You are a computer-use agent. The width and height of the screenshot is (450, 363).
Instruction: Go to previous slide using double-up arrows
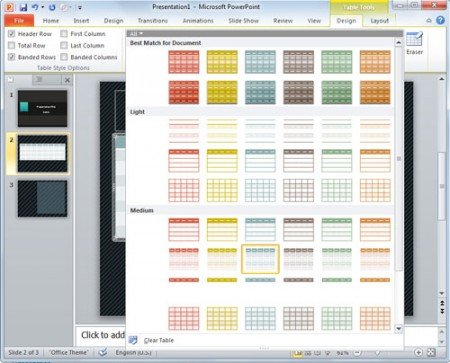tap(442, 303)
